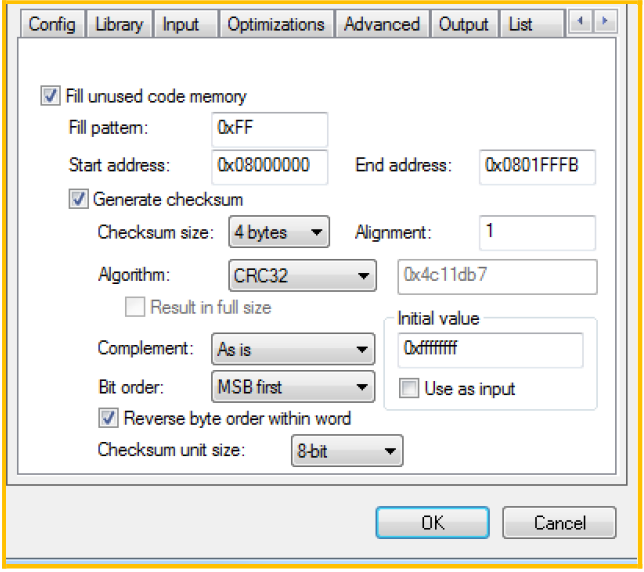
Task: Select the Library tab
Action: [119, 24]
